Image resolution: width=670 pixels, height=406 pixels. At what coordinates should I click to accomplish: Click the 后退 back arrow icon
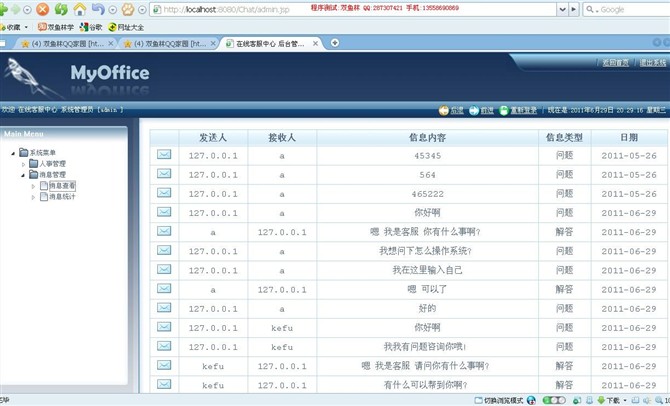[444, 111]
